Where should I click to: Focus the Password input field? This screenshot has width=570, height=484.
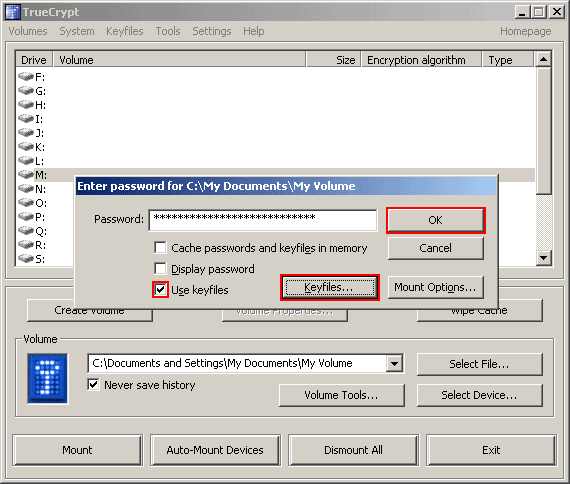coord(263,220)
